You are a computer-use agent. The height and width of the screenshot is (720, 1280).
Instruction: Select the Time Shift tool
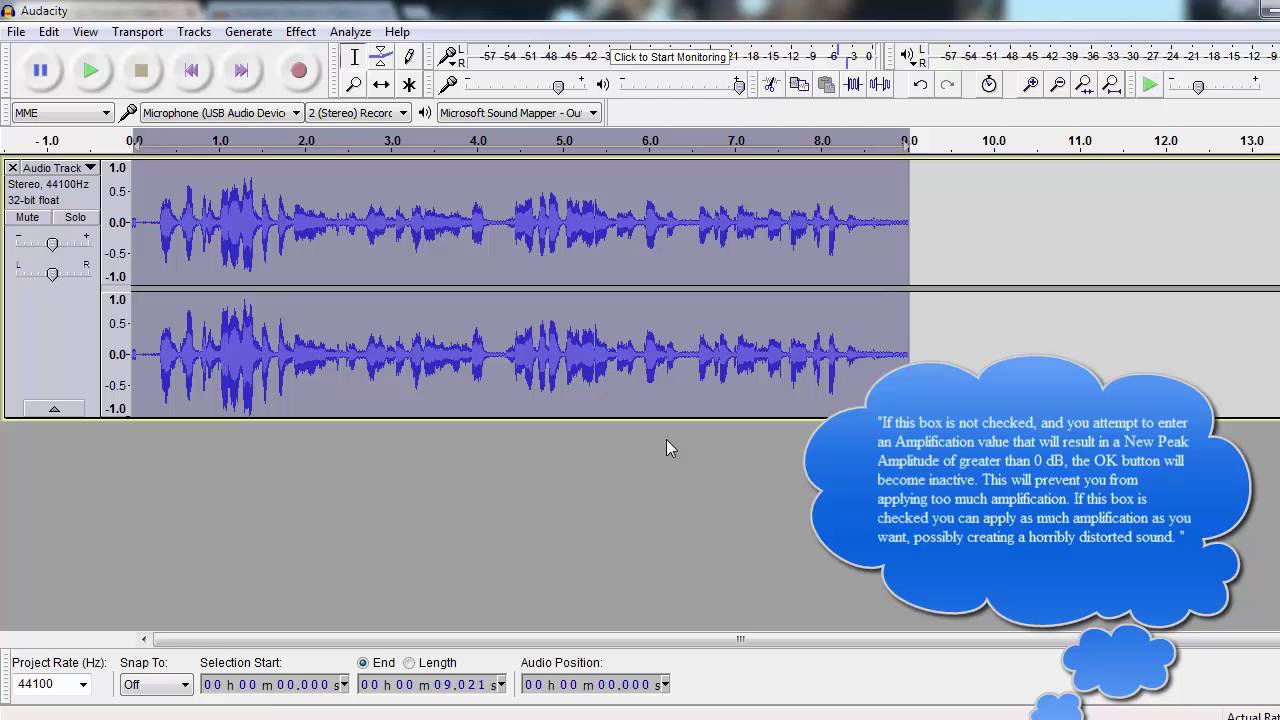tap(381, 85)
